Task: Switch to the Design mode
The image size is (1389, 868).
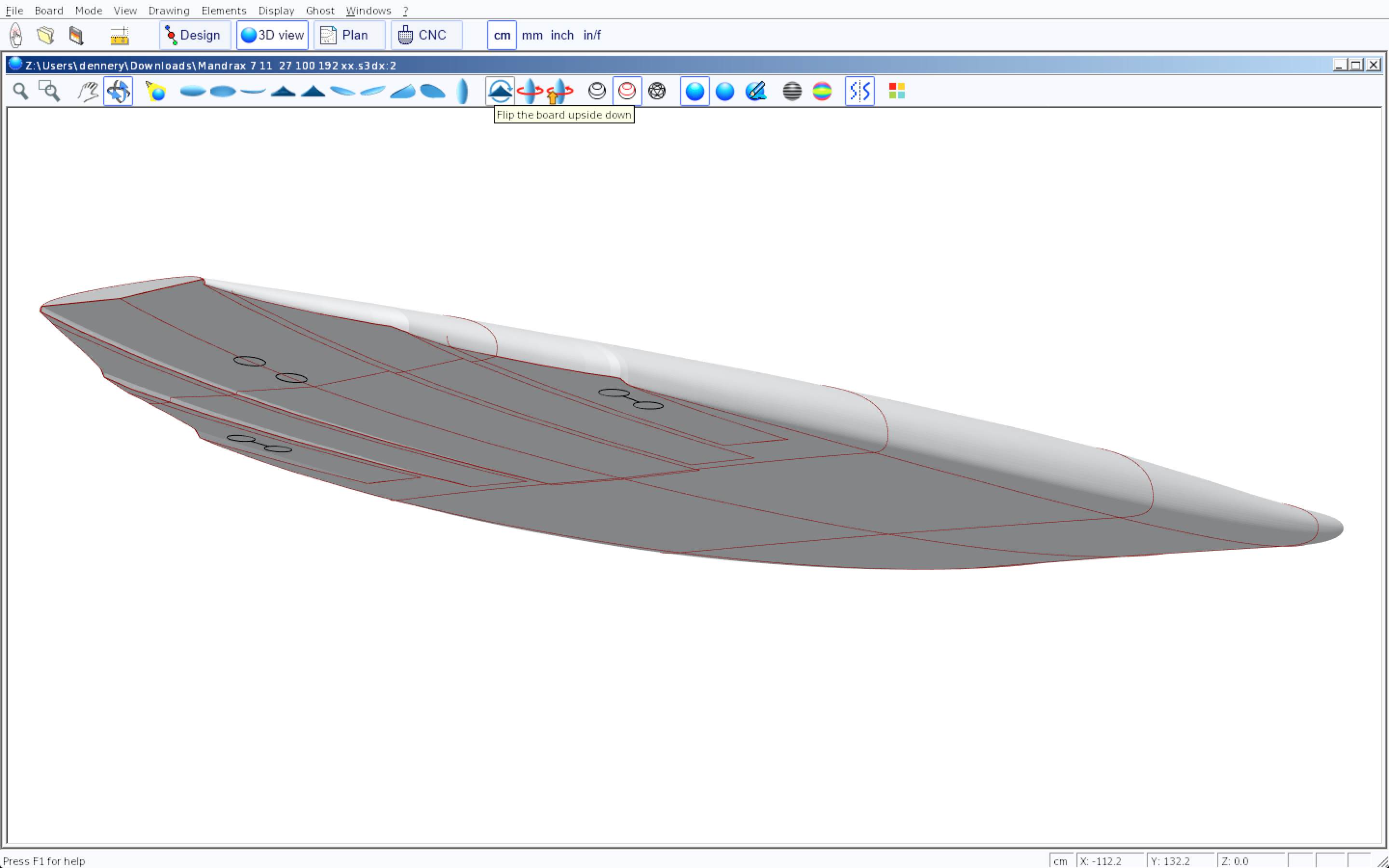Action: (x=194, y=35)
